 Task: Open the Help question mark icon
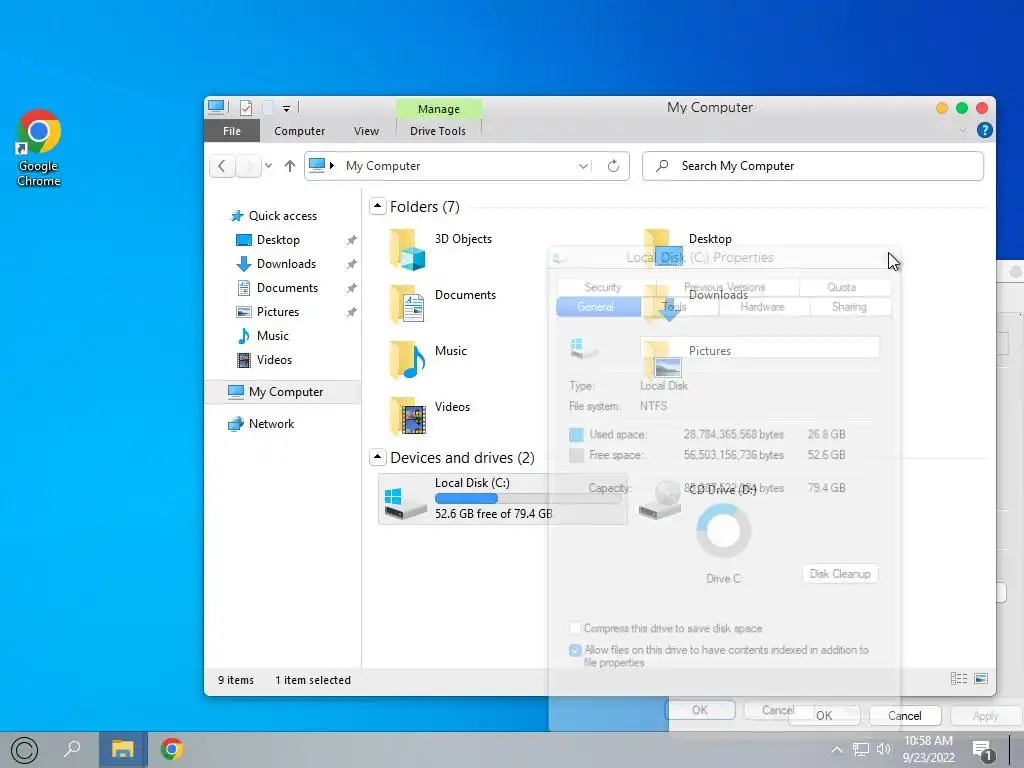984,131
